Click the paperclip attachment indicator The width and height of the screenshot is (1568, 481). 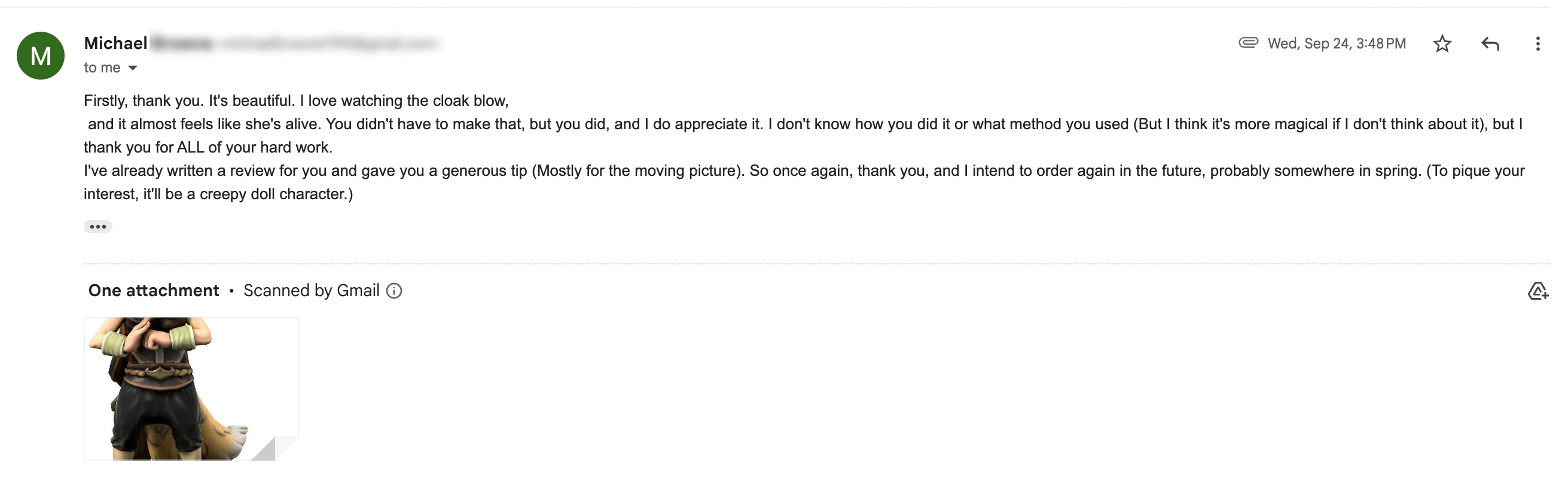(x=1248, y=42)
